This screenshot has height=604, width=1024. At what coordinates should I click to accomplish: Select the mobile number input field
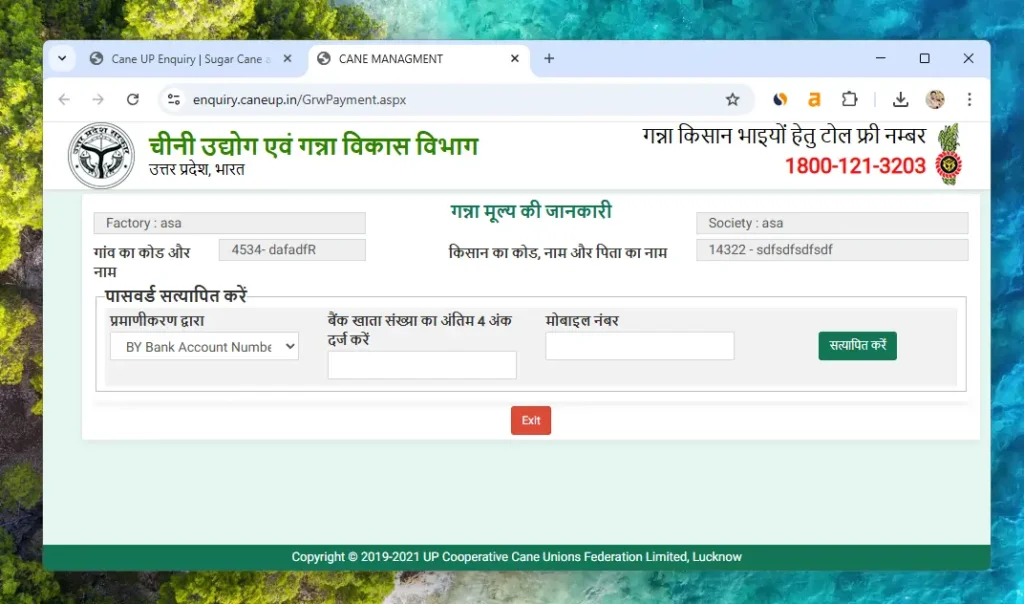coord(639,345)
